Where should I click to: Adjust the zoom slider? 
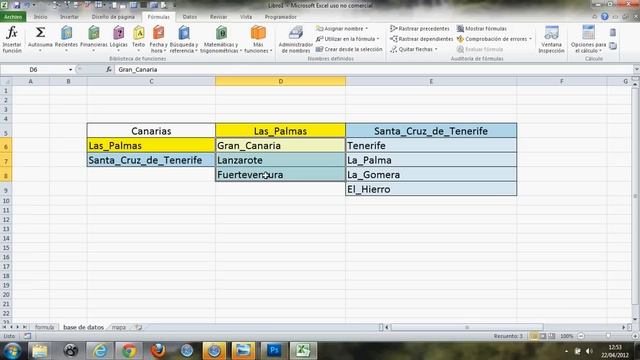608,336
